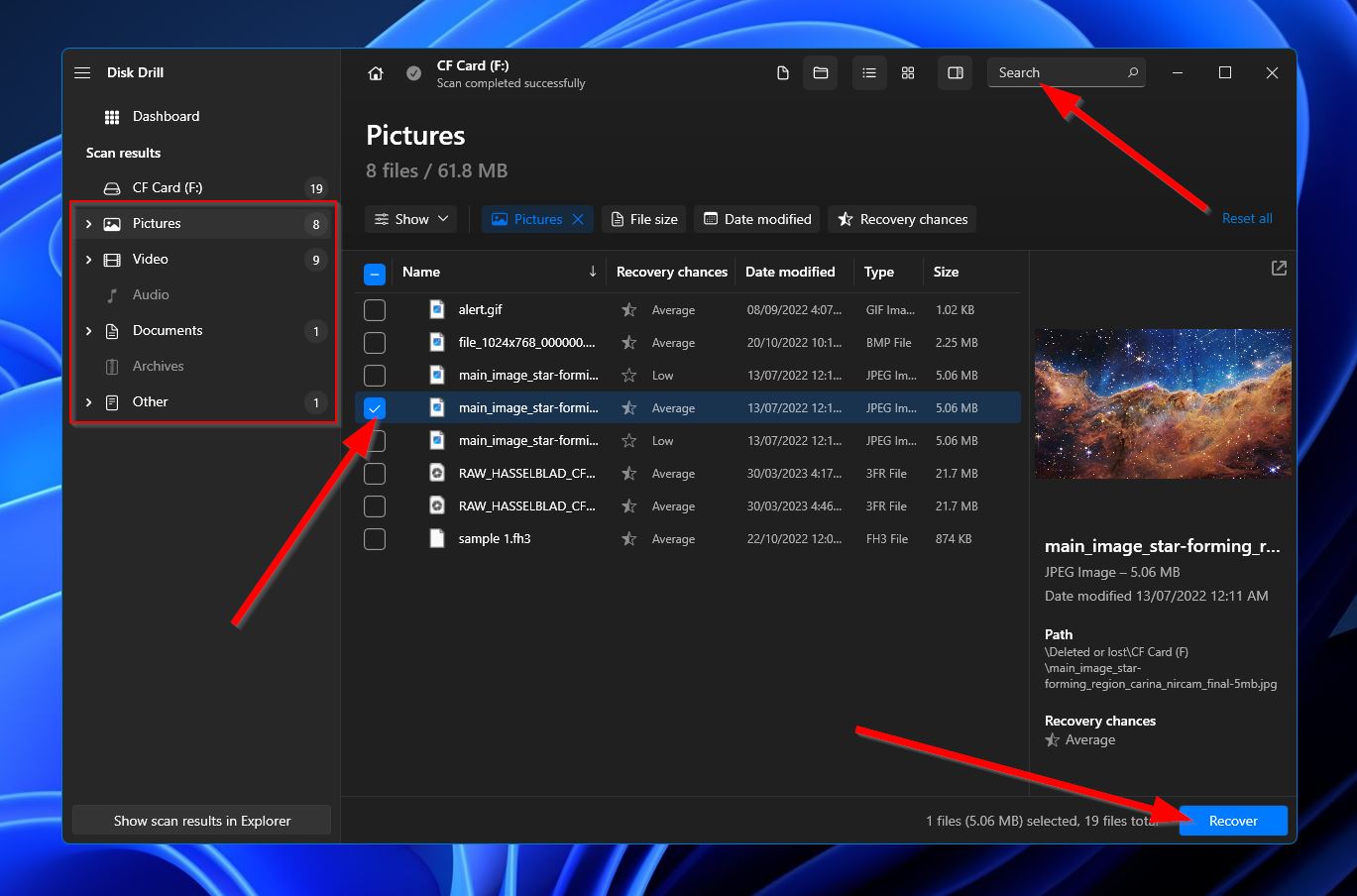The width and height of the screenshot is (1357, 896).
Task: Click the Dashboard grid icon
Action: (x=112, y=117)
